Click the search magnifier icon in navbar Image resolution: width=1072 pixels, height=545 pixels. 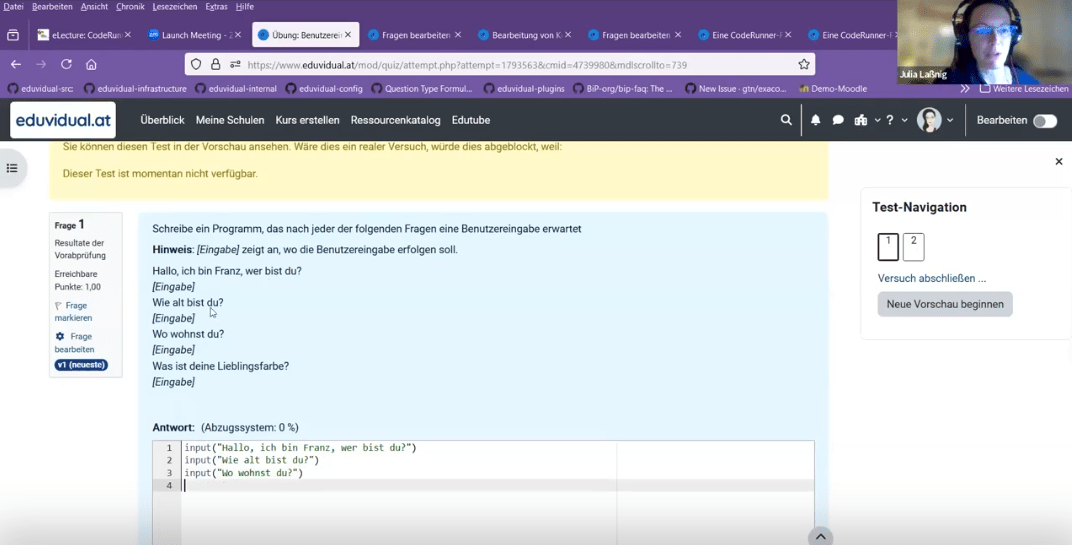tap(786, 120)
